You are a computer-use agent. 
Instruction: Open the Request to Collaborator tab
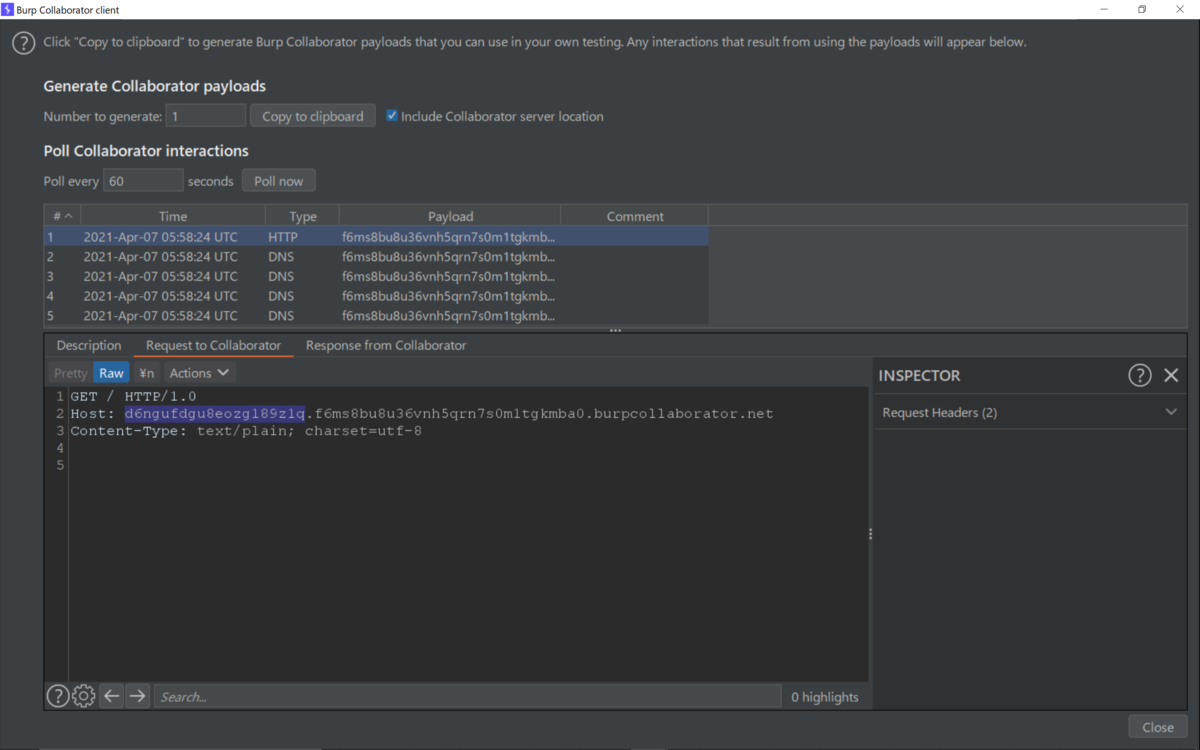(213, 345)
